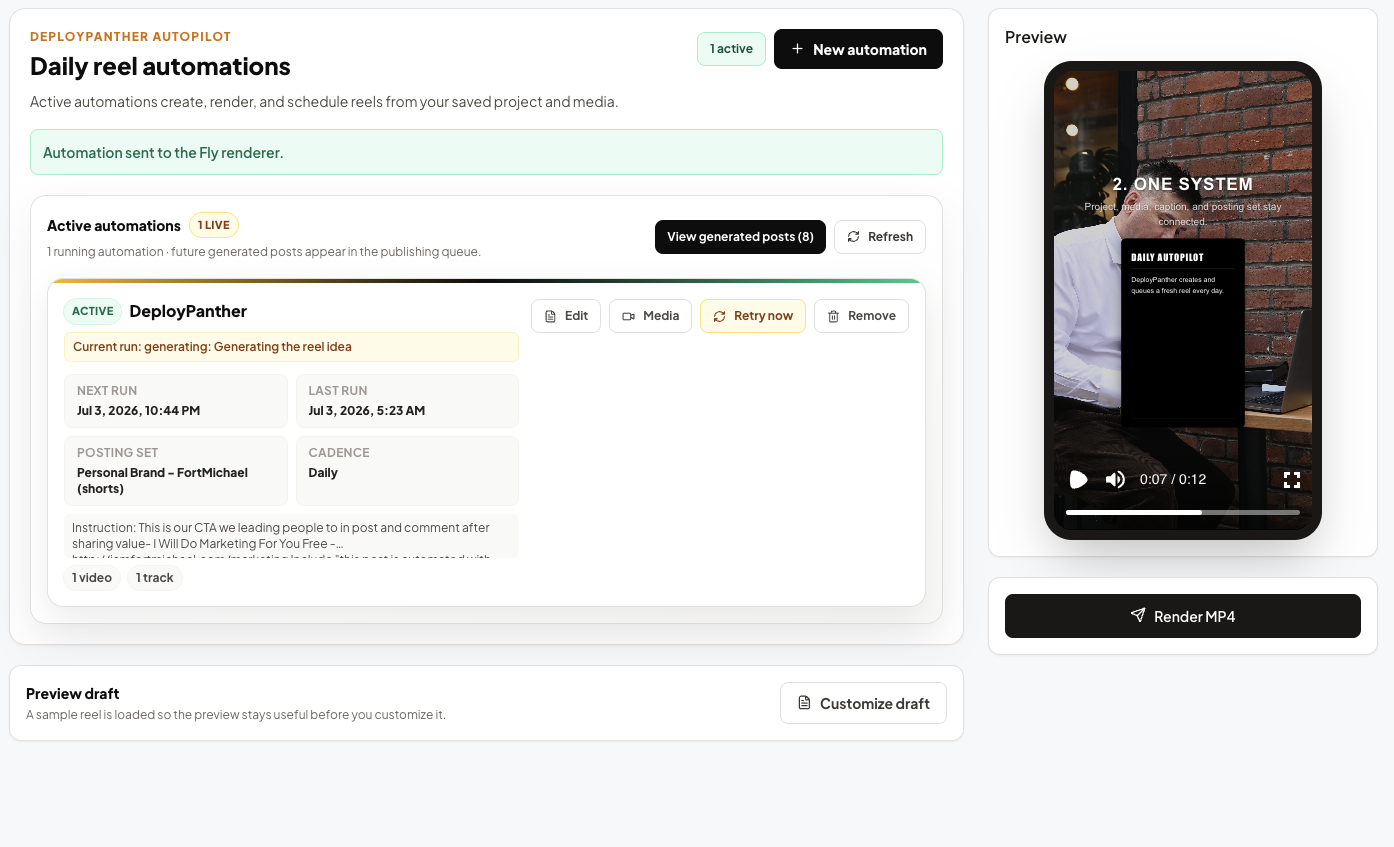This screenshot has height=847, width=1394.
Task: Click the Render MP4 button
Action: pos(1183,616)
